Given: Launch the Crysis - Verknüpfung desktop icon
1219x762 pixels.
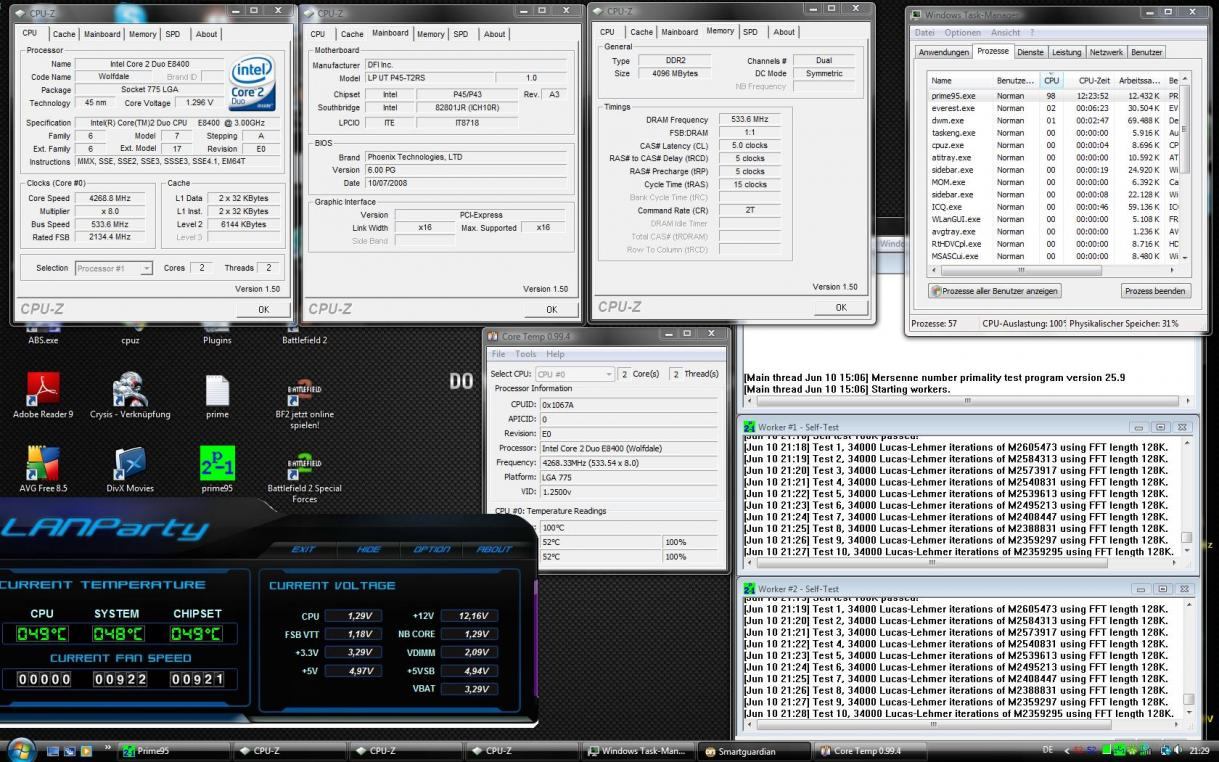Looking at the screenshot, I should pyautogui.click(x=130, y=395).
